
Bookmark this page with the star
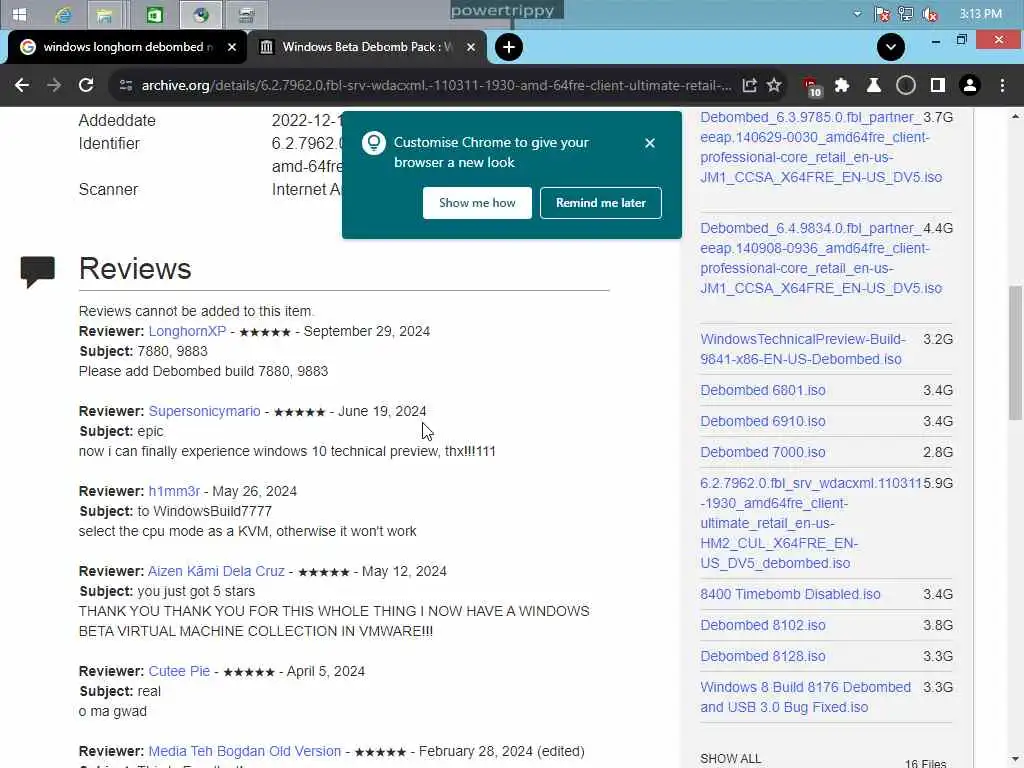[774, 86]
